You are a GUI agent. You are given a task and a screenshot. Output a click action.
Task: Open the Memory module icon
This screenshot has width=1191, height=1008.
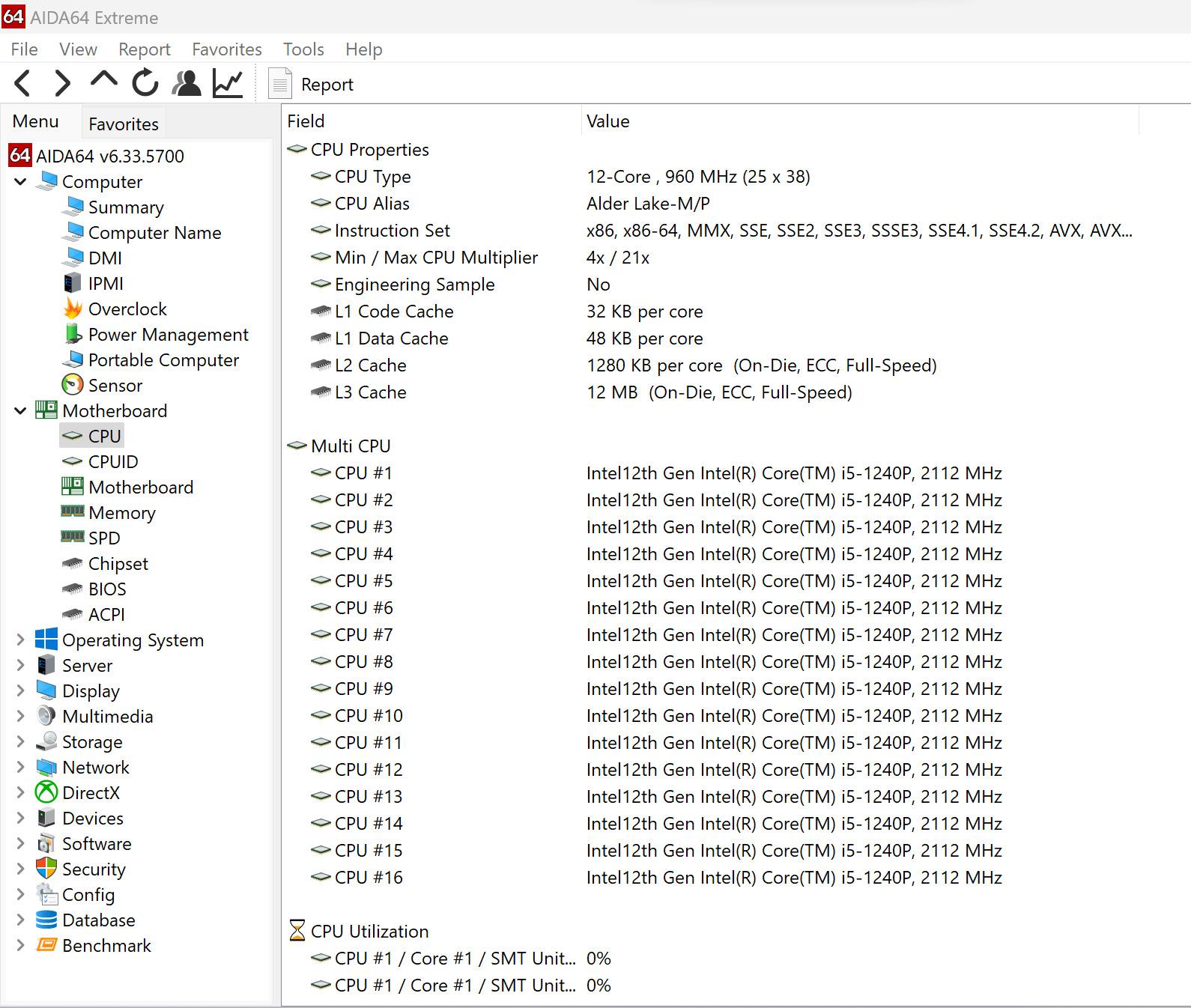(x=73, y=511)
